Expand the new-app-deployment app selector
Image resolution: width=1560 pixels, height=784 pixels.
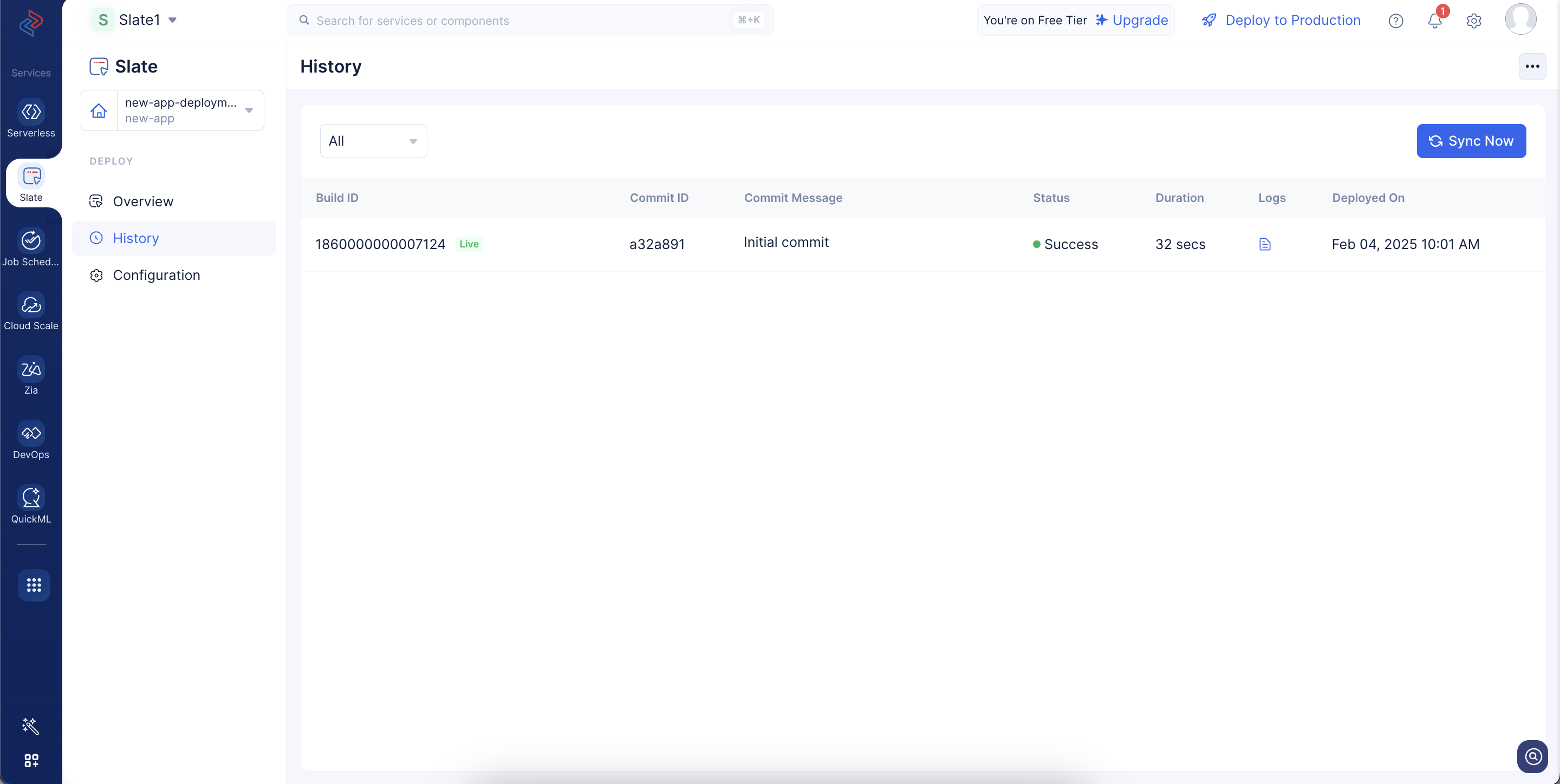click(173, 110)
